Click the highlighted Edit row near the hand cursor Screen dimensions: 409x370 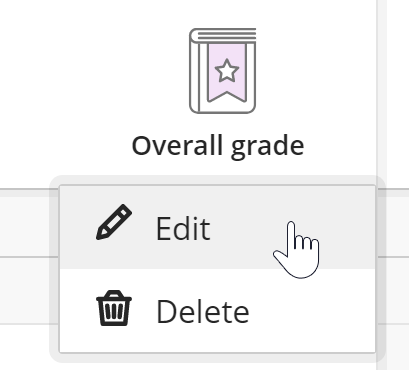pyautogui.click(x=217, y=227)
